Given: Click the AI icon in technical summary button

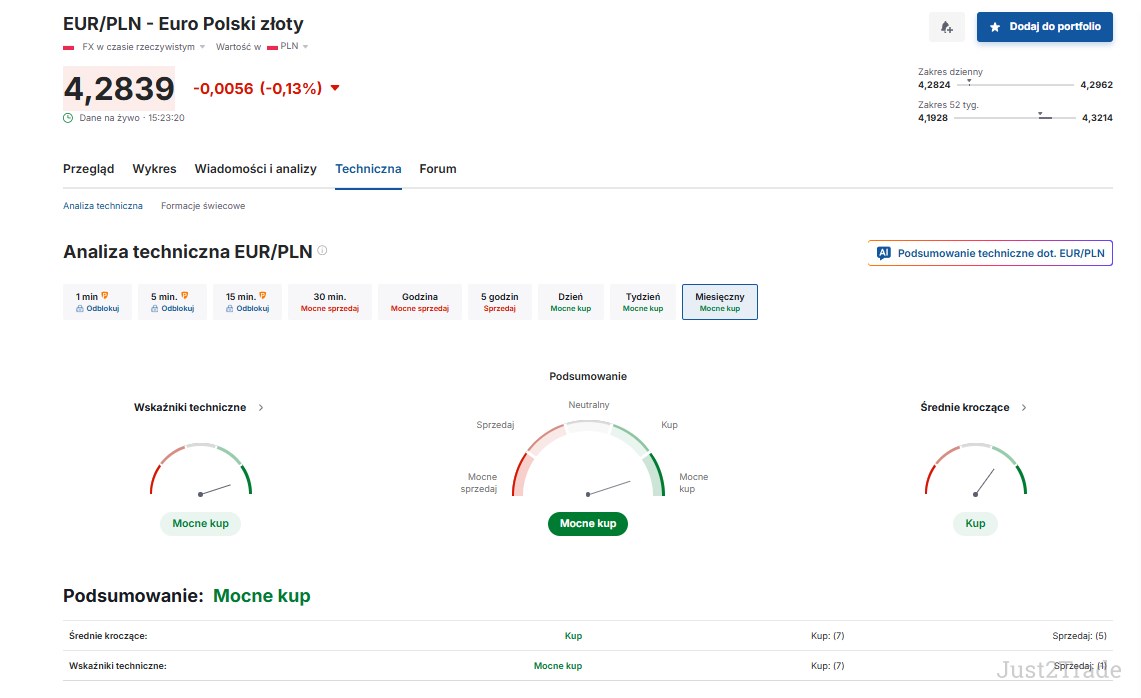Looking at the screenshot, I should coord(883,253).
